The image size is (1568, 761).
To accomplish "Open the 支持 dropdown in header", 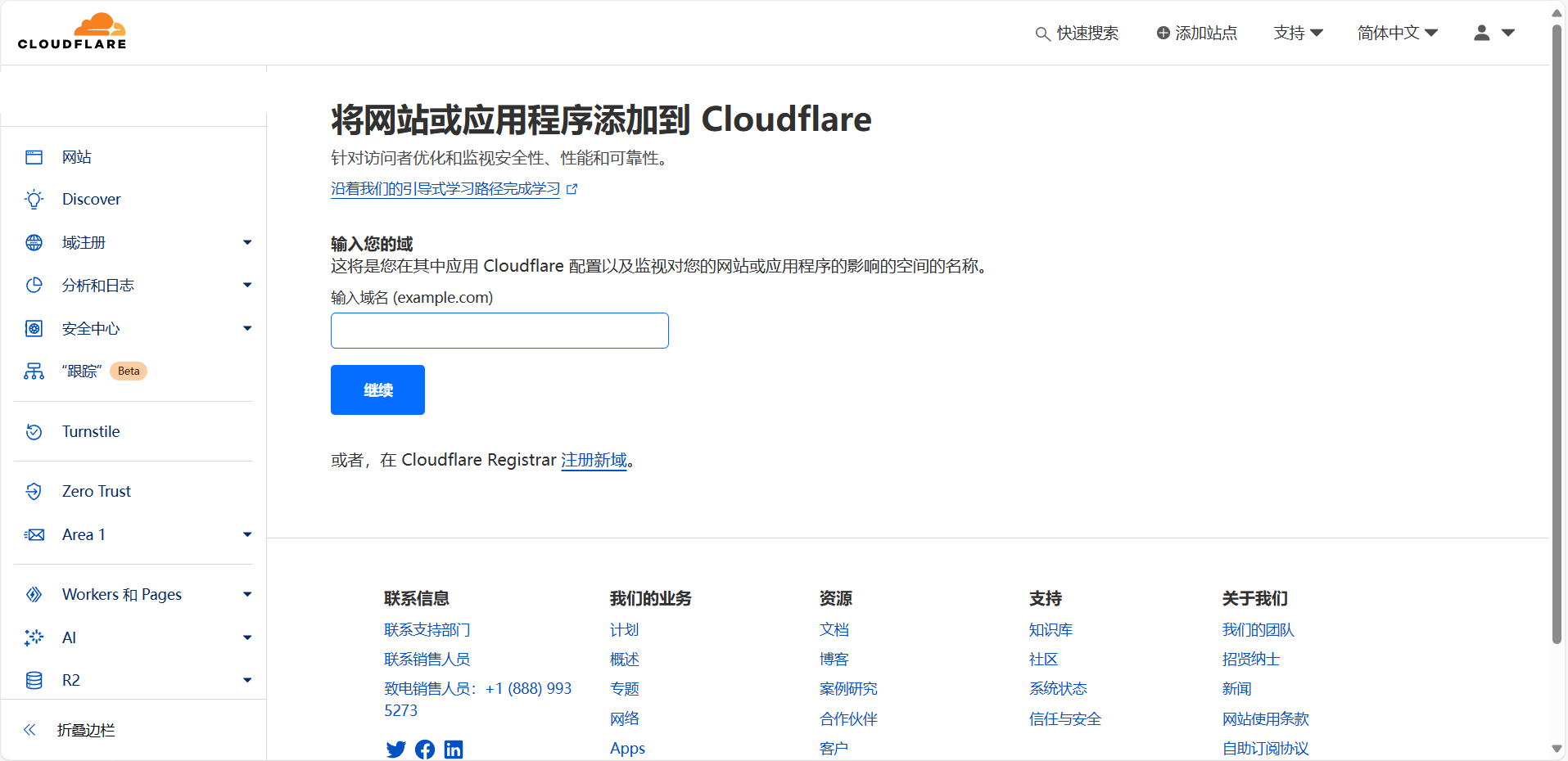I will (x=1298, y=33).
